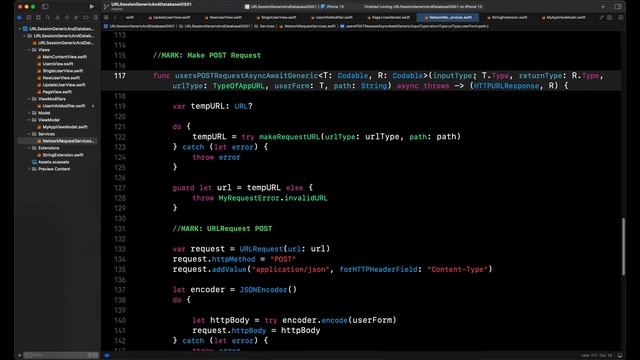Collapse the Extensions group
640x360 pixels.
pos(29,148)
